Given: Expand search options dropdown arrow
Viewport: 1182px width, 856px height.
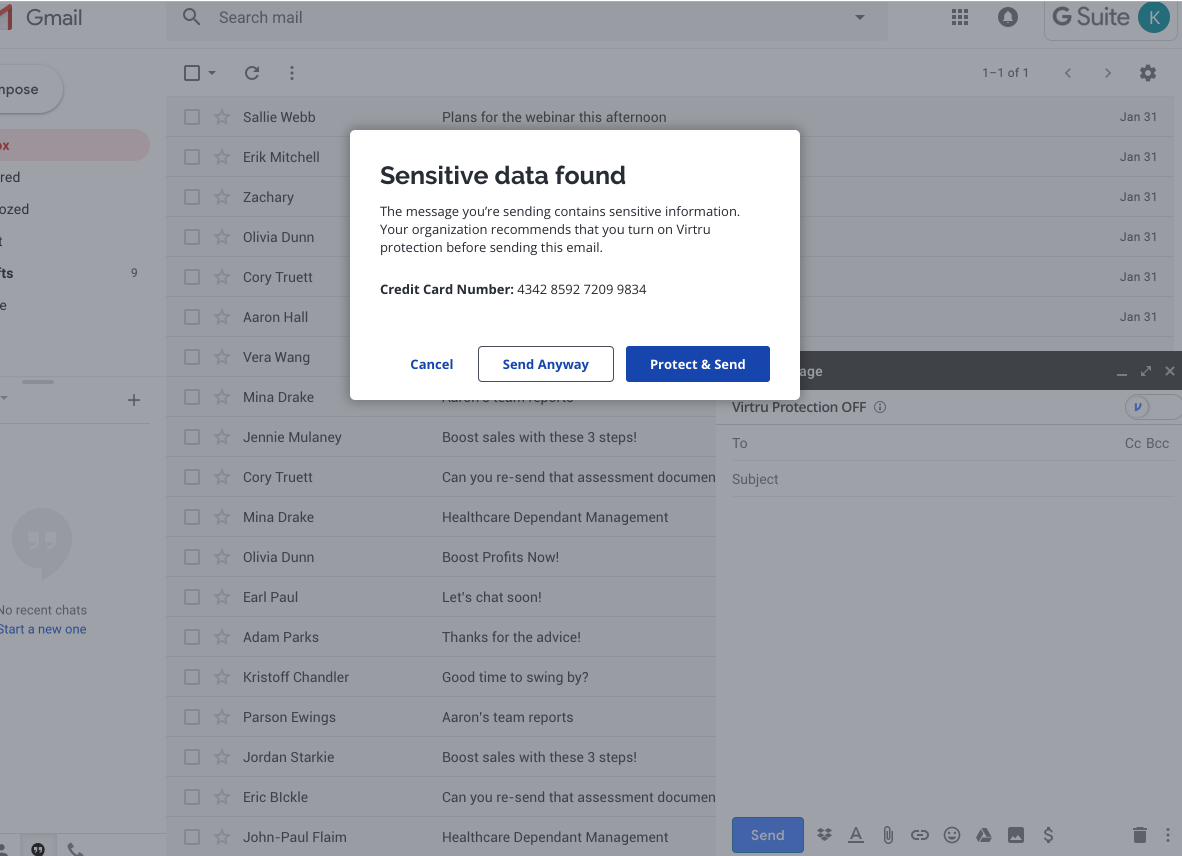Looking at the screenshot, I should click(859, 17).
